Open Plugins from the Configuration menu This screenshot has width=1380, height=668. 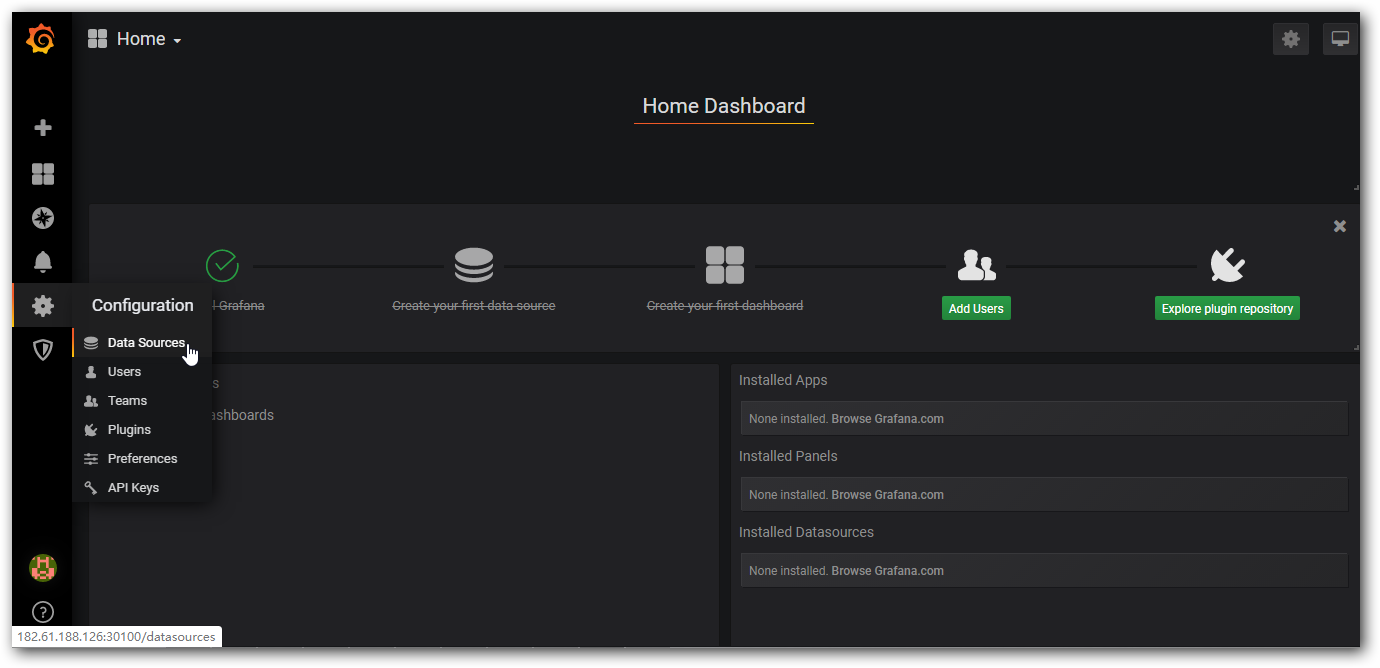(x=129, y=430)
